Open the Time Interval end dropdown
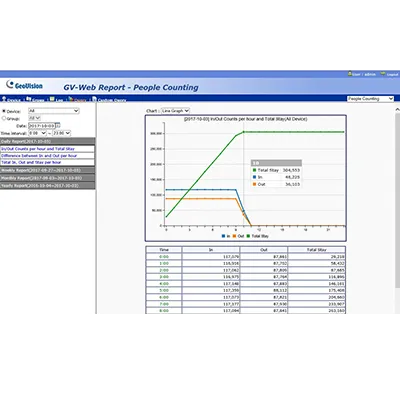 coord(62,133)
